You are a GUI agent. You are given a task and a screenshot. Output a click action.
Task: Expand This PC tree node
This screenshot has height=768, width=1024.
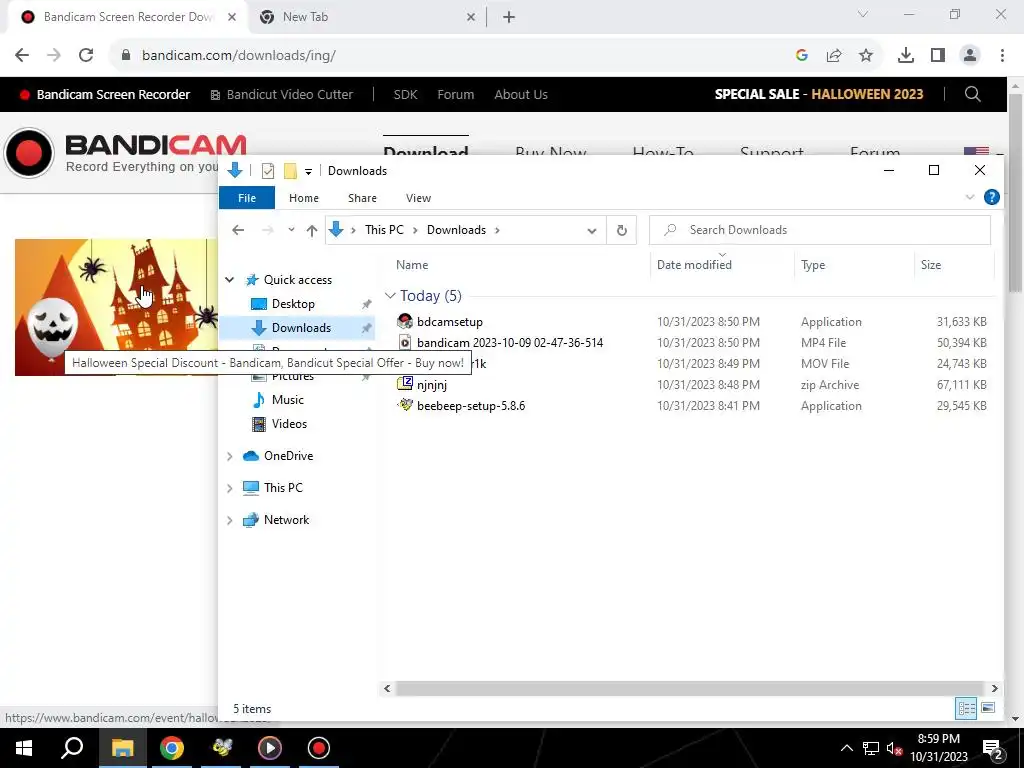[x=229, y=488]
